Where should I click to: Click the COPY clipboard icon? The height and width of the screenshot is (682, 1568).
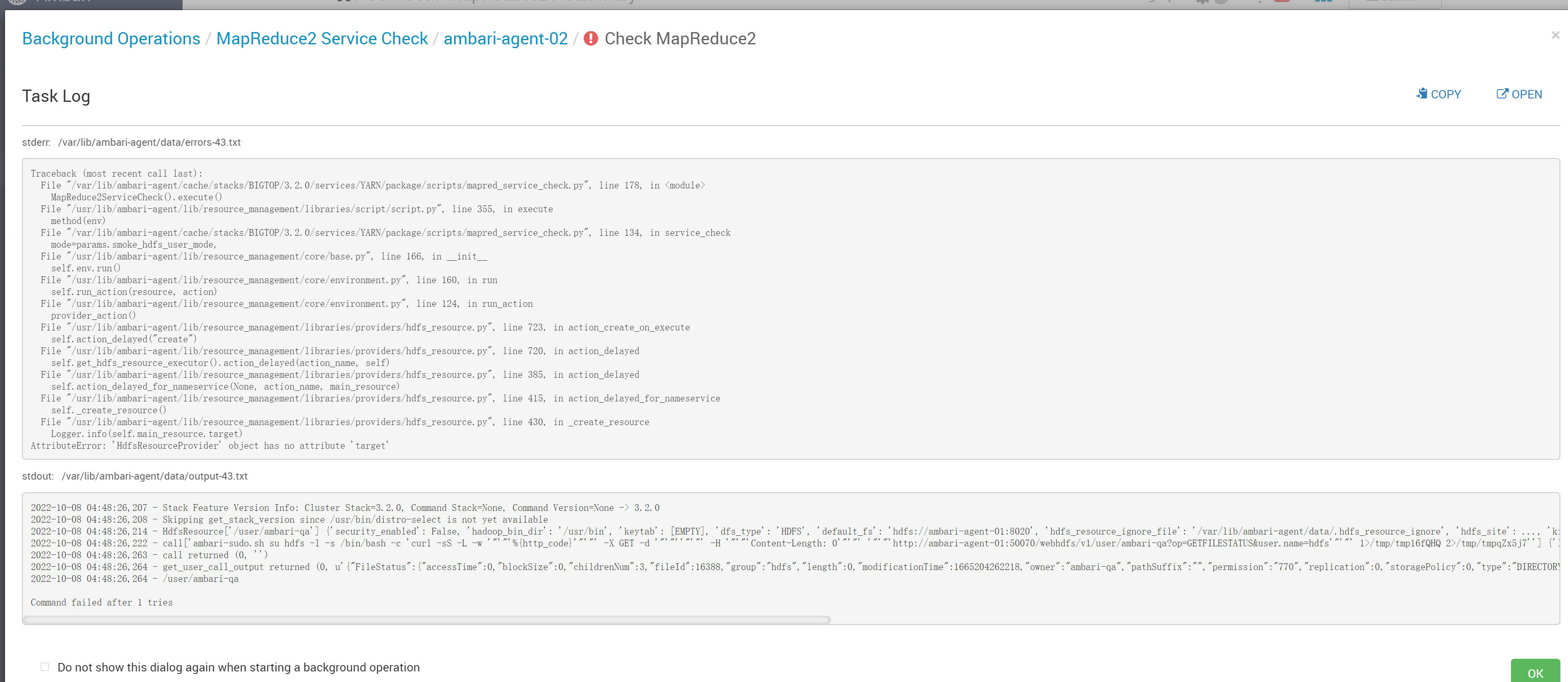point(1421,94)
